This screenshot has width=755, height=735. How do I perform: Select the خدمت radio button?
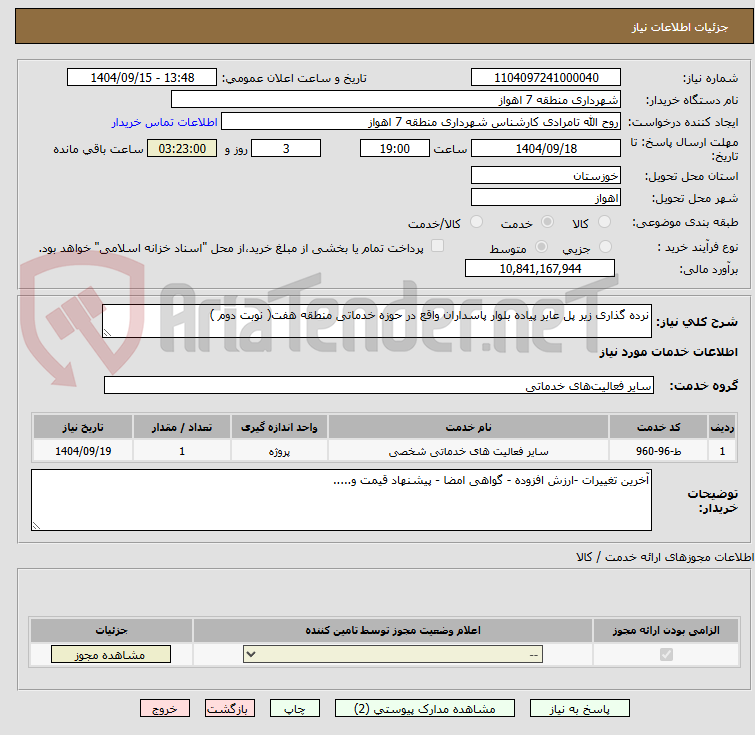pyautogui.click(x=547, y=222)
